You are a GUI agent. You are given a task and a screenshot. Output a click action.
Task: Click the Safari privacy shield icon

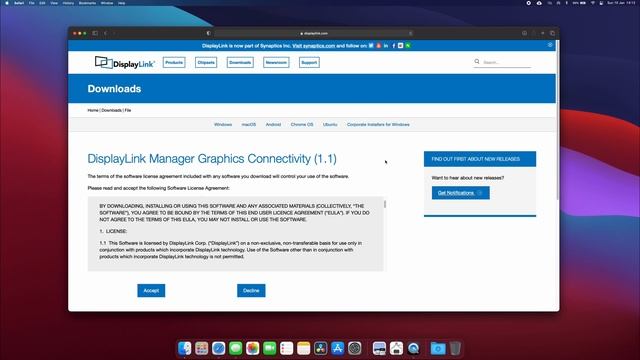pos(209,33)
